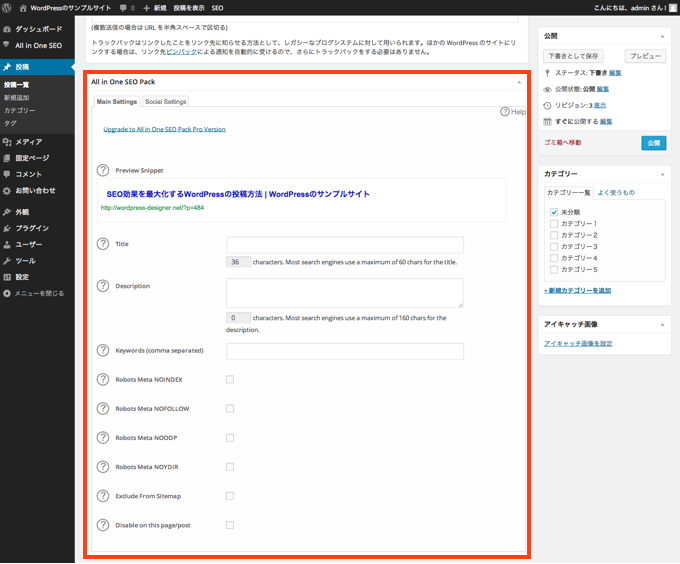
Task: Click the 下書きとして保存 button
Action: point(573,56)
